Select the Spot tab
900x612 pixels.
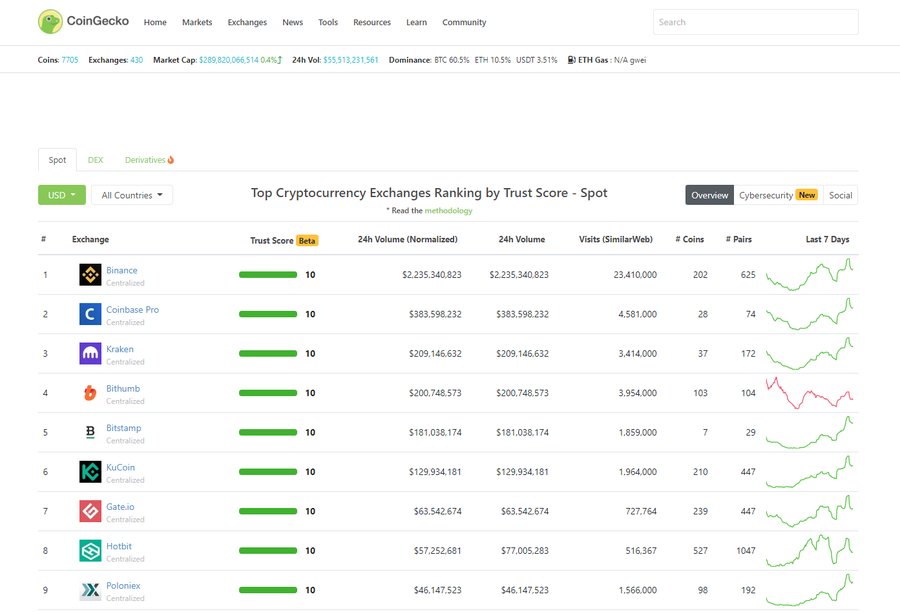[x=57, y=160]
